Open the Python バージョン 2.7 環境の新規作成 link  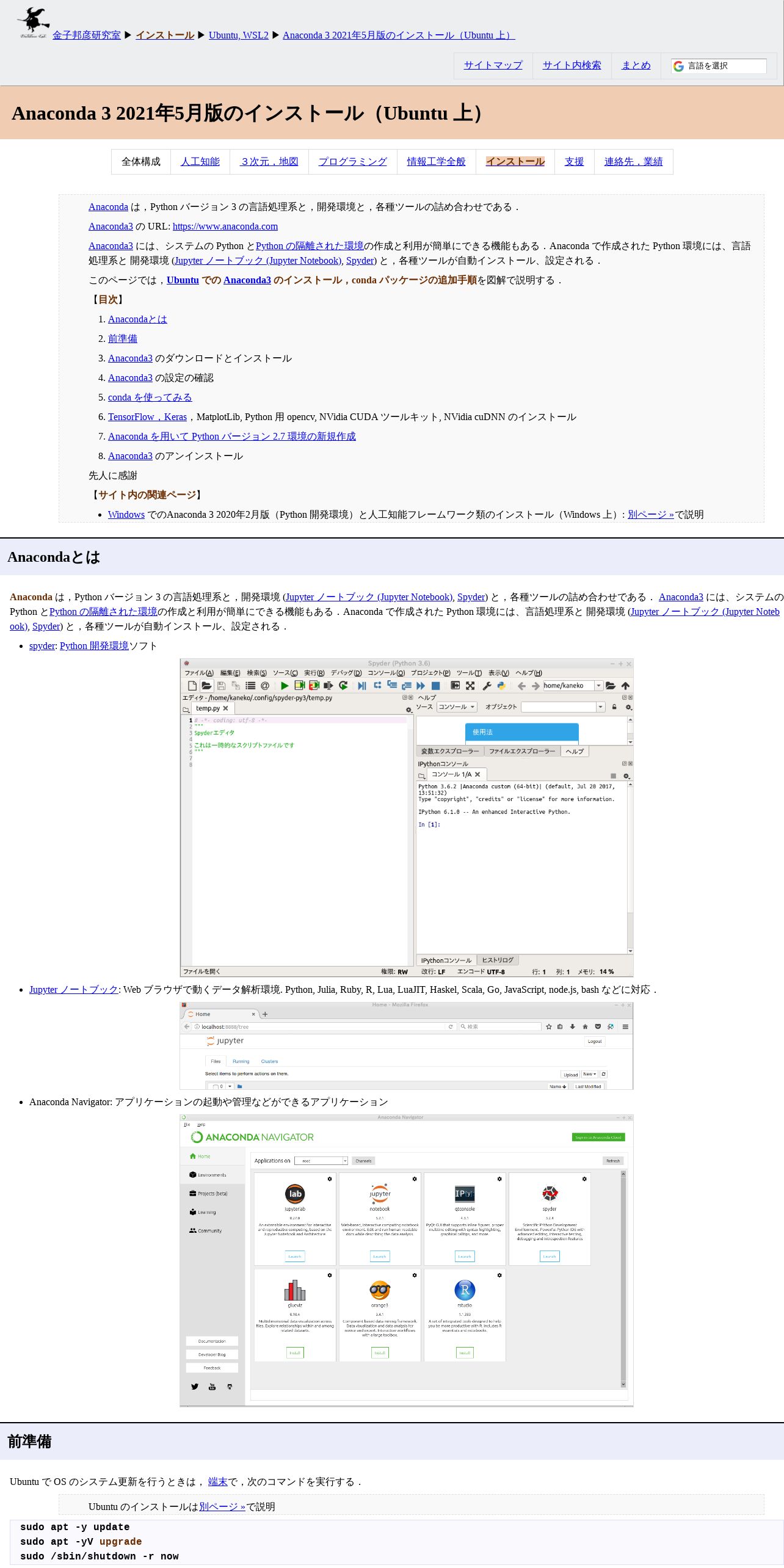click(x=232, y=437)
